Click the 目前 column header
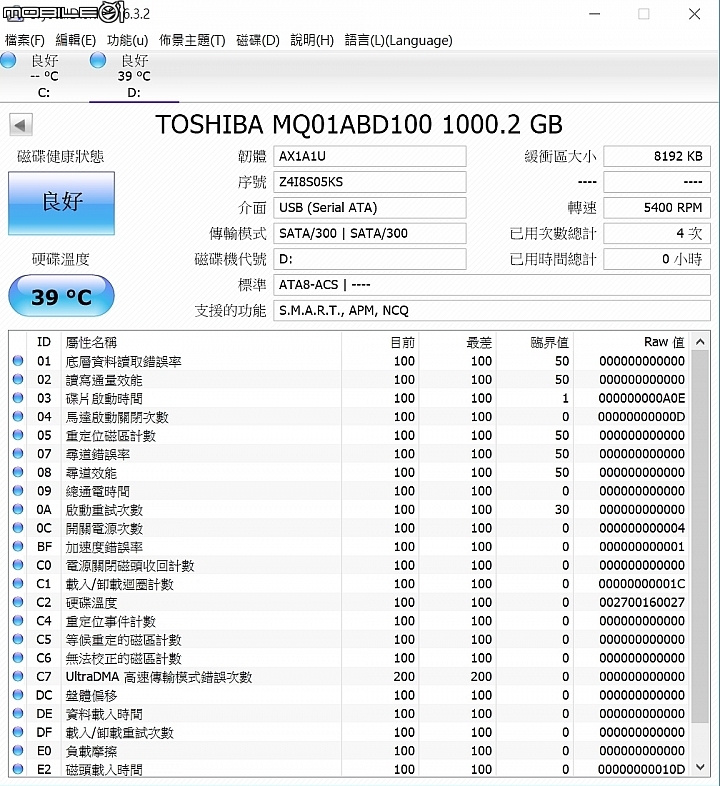720x786 pixels. coord(380,342)
